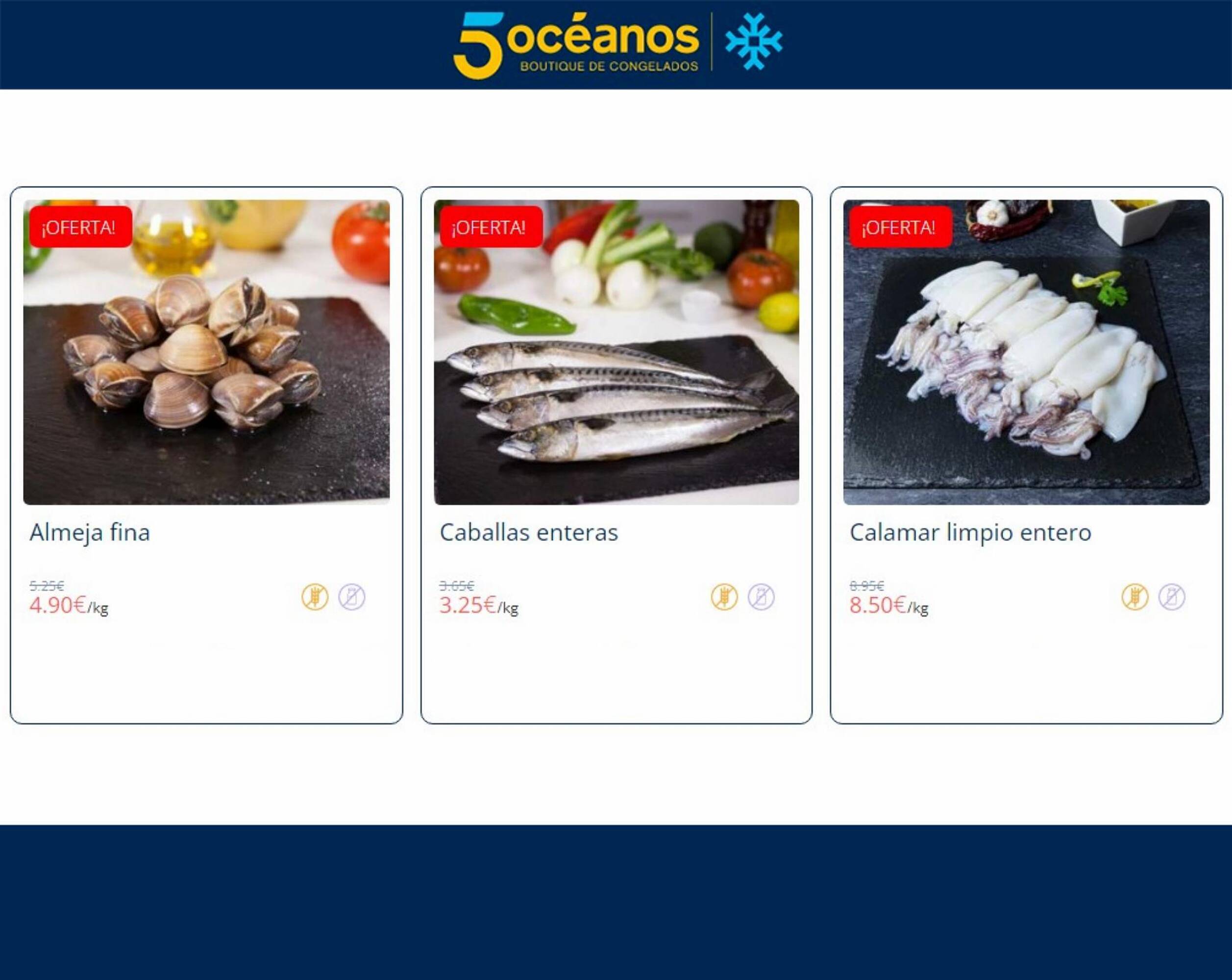Viewport: 1232px width, 980px height.
Task: Click the 3.25€/kg offer price
Action: coord(479,605)
